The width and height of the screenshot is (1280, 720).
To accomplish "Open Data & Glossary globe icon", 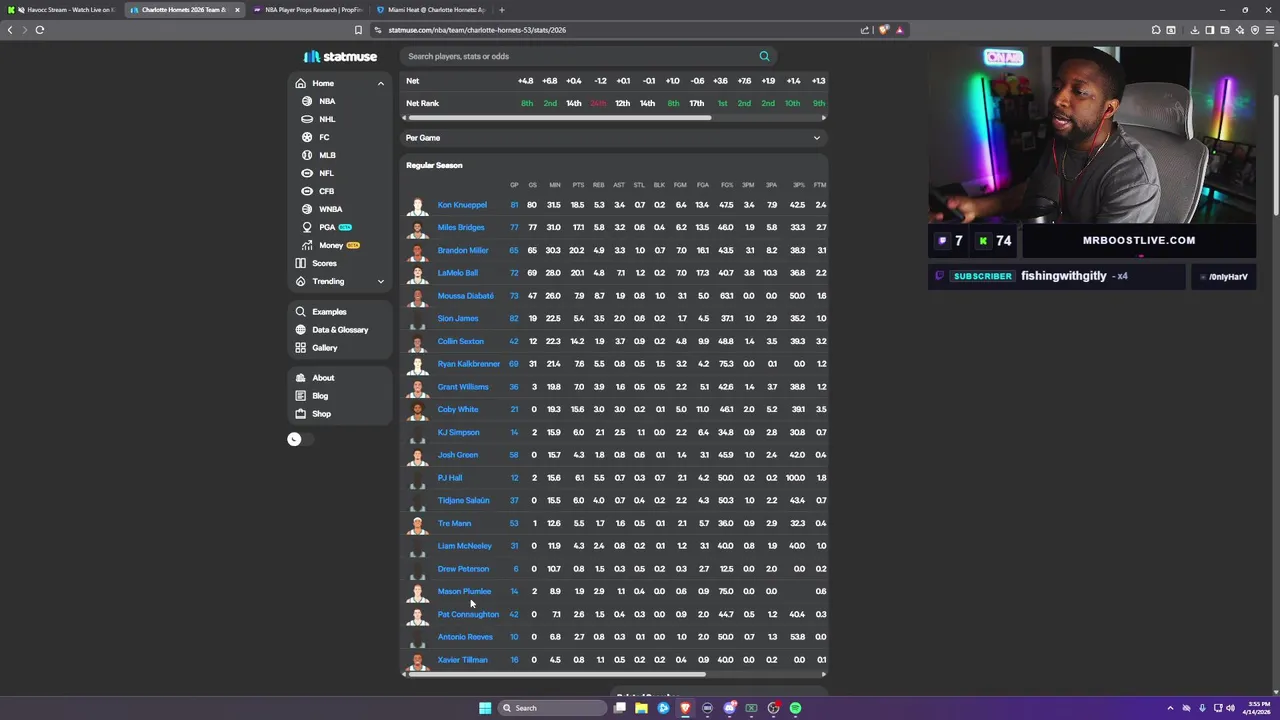I will [300, 330].
